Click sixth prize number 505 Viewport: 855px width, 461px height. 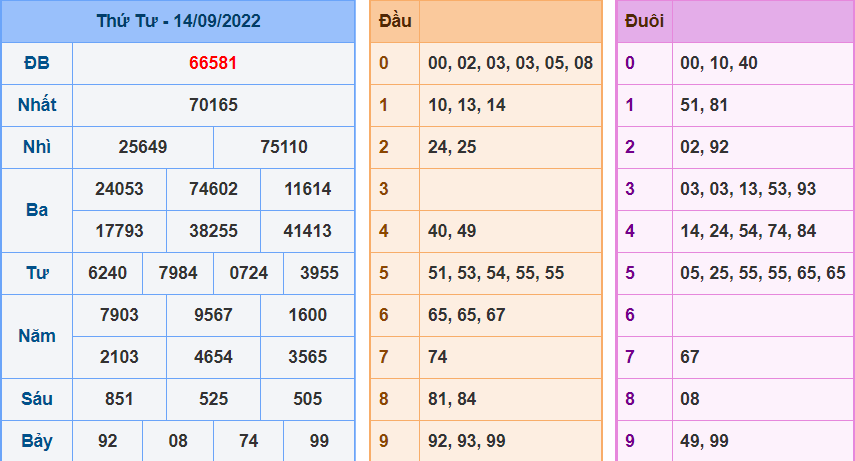pos(308,399)
